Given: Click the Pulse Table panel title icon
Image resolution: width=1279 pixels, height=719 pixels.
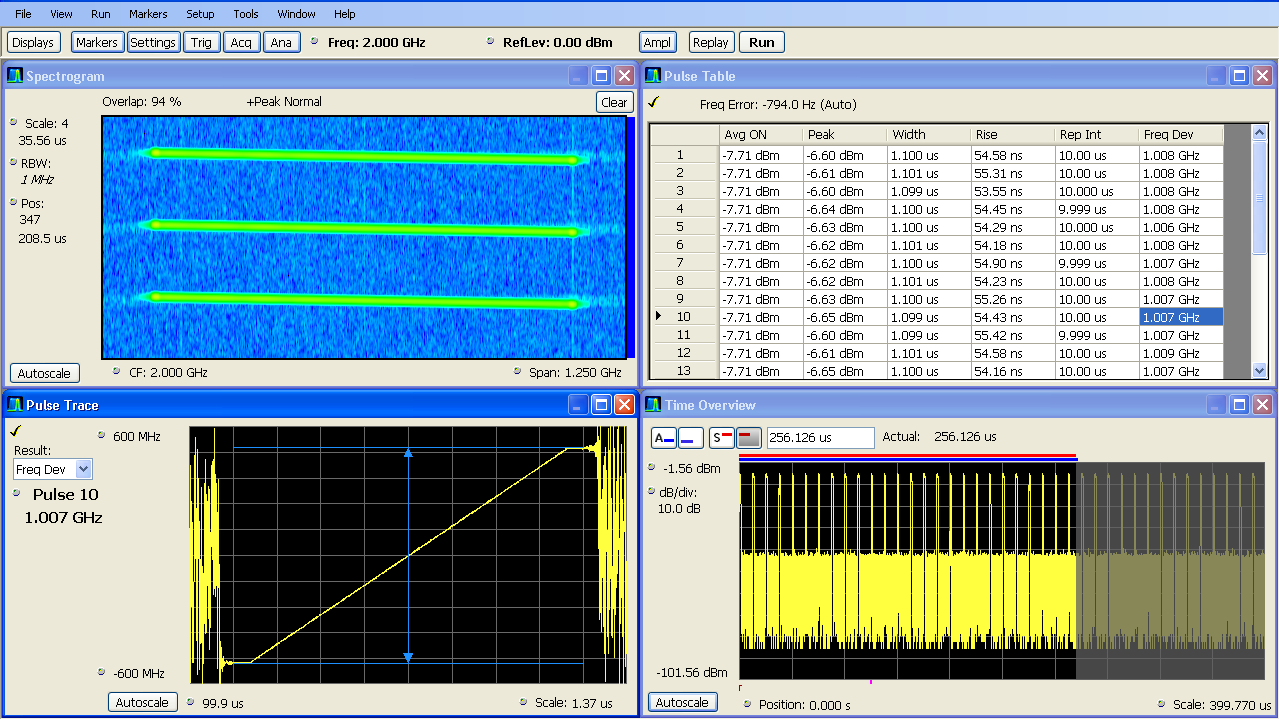Looking at the screenshot, I should (653, 76).
